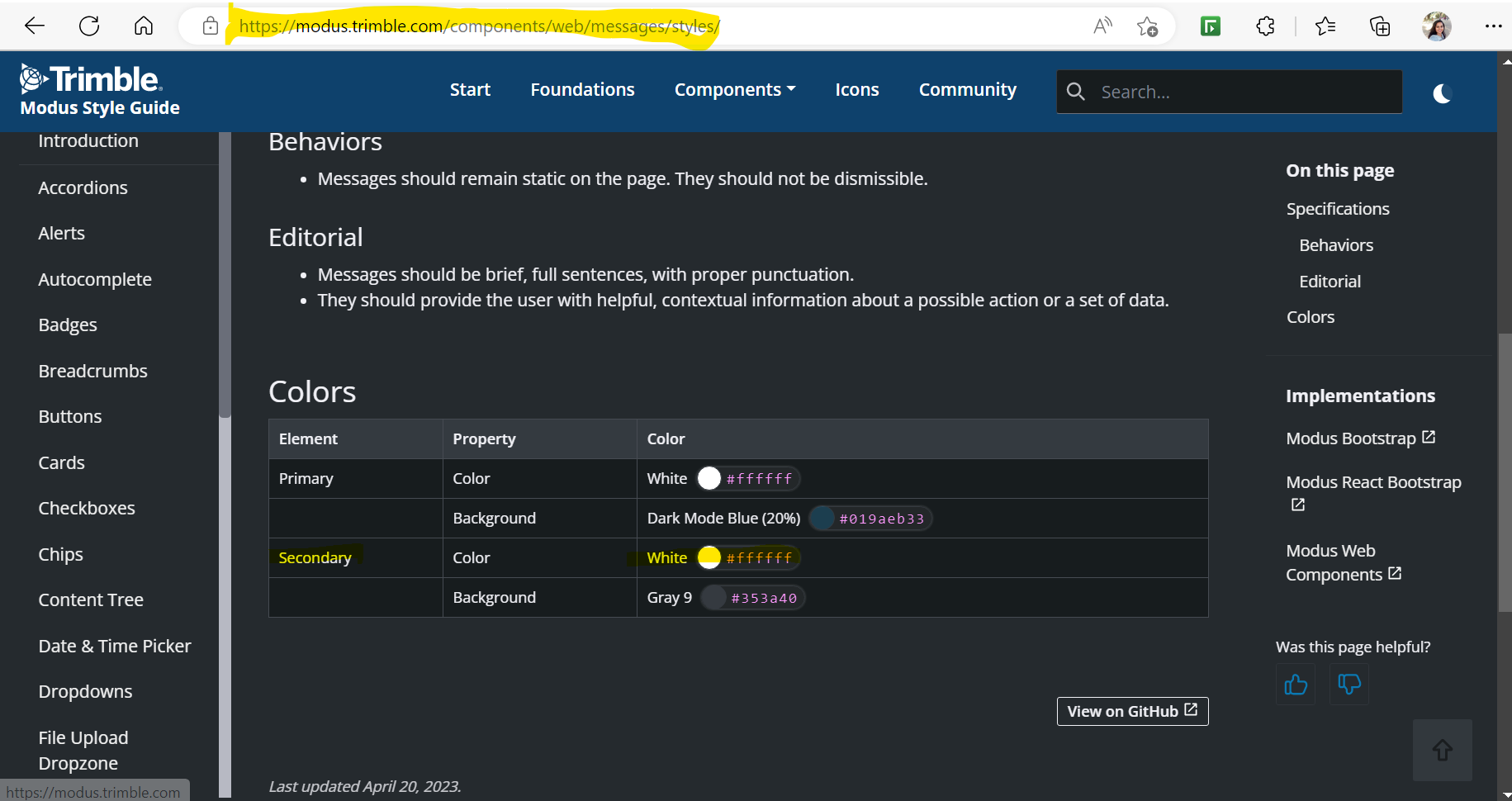Click the Trimble Modus Style Guide logo

[98, 89]
